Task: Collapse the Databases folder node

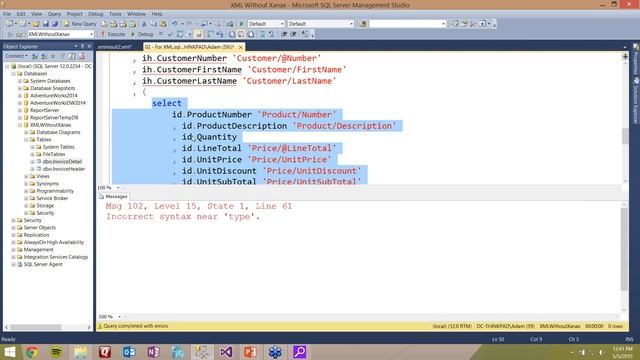Action: 13,73
